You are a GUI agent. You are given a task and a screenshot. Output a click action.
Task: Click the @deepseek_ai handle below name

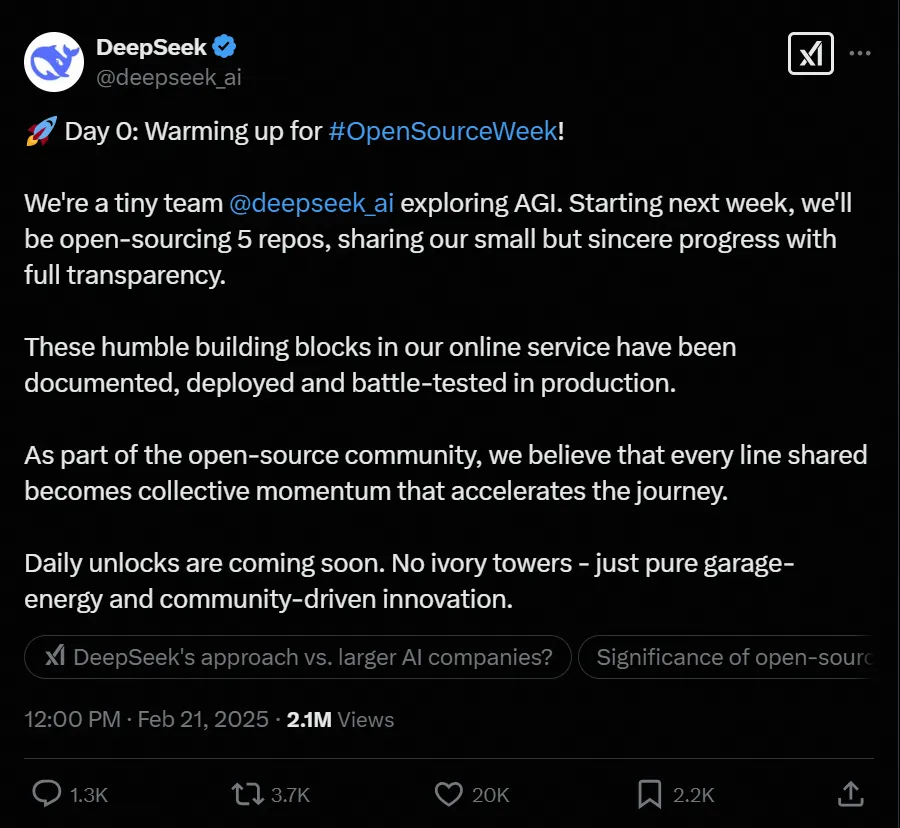coord(168,76)
